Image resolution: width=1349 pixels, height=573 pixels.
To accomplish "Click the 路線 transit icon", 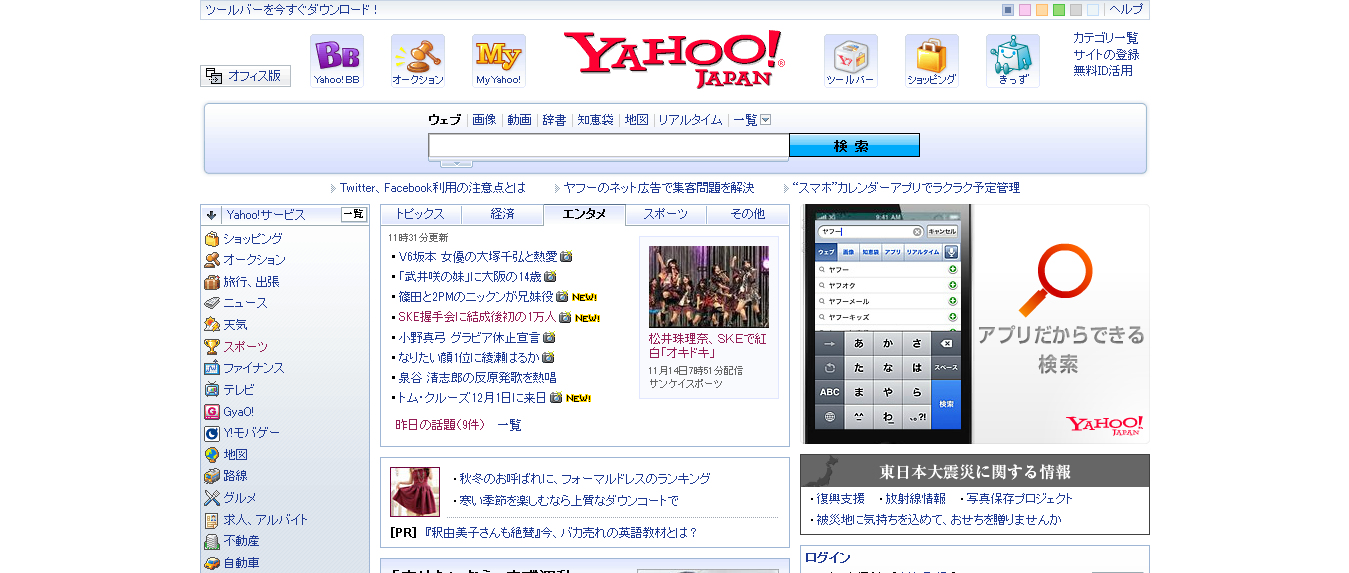I will 212,476.
